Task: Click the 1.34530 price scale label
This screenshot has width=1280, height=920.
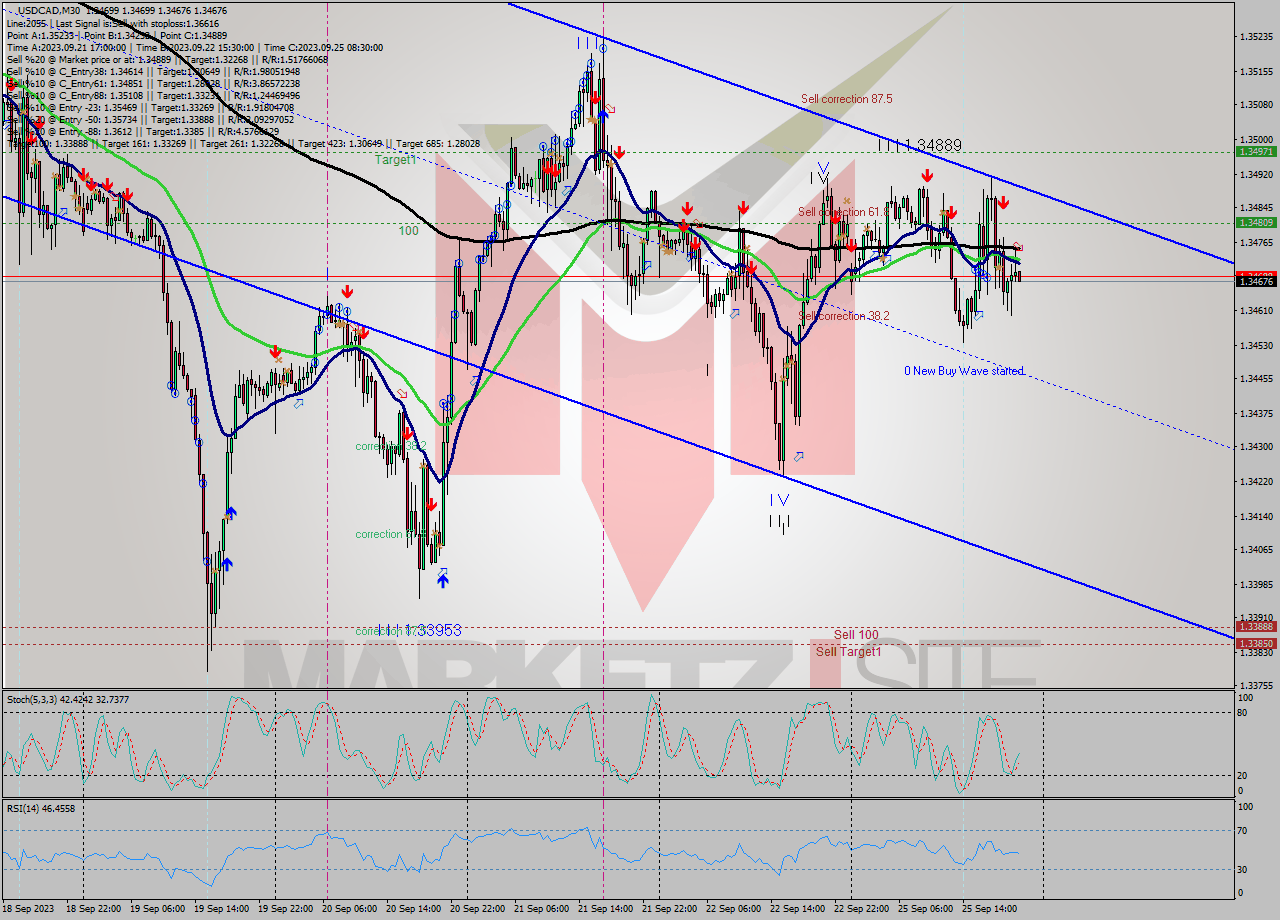Action: (1256, 345)
